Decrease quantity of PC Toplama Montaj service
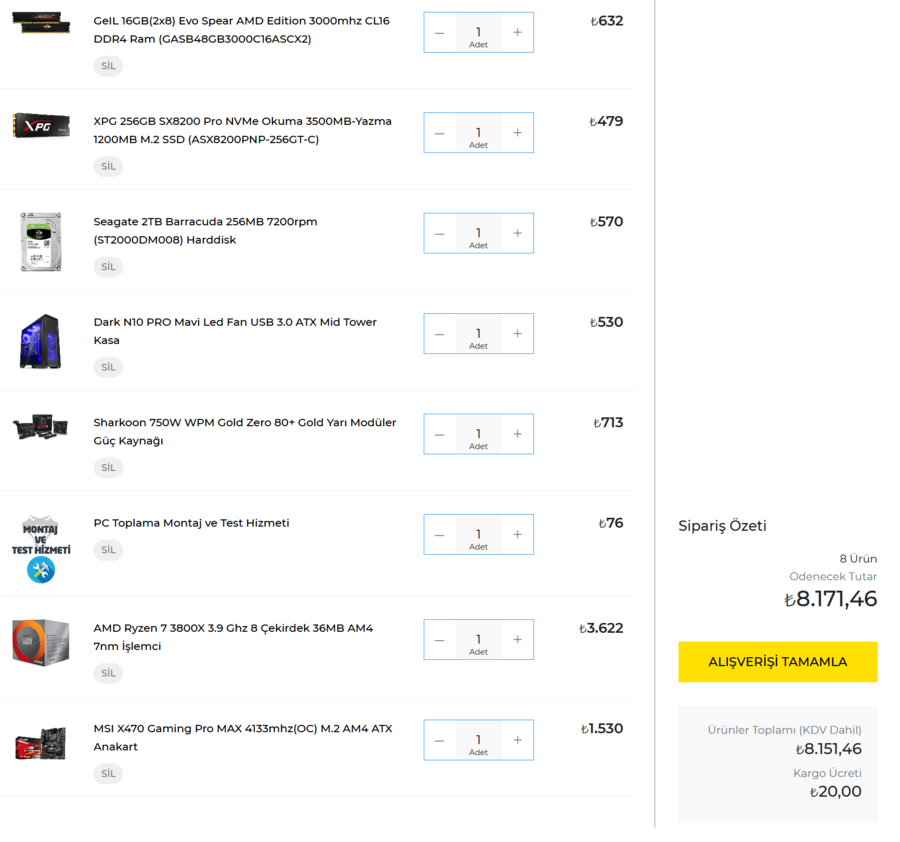This screenshot has height=842, width=900. click(x=440, y=535)
